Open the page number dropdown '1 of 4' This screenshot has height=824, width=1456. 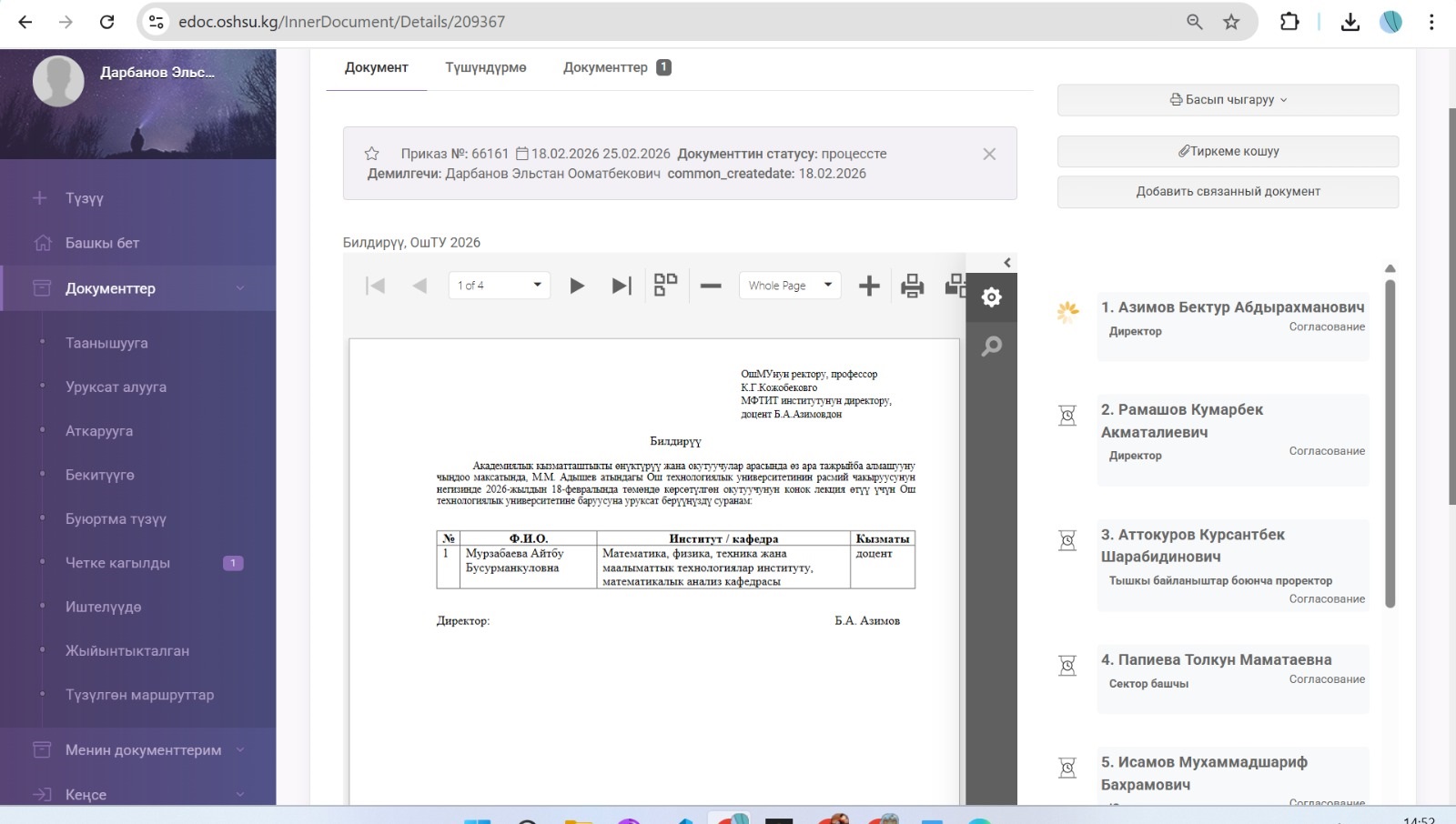pyautogui.click(x=499, y=286)
